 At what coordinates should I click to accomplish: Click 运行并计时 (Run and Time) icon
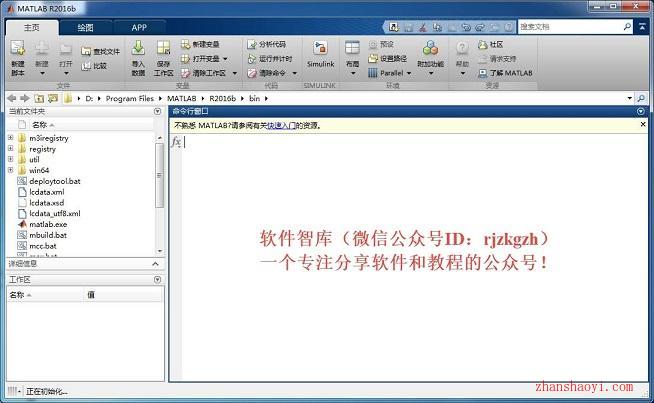(252, 58)
